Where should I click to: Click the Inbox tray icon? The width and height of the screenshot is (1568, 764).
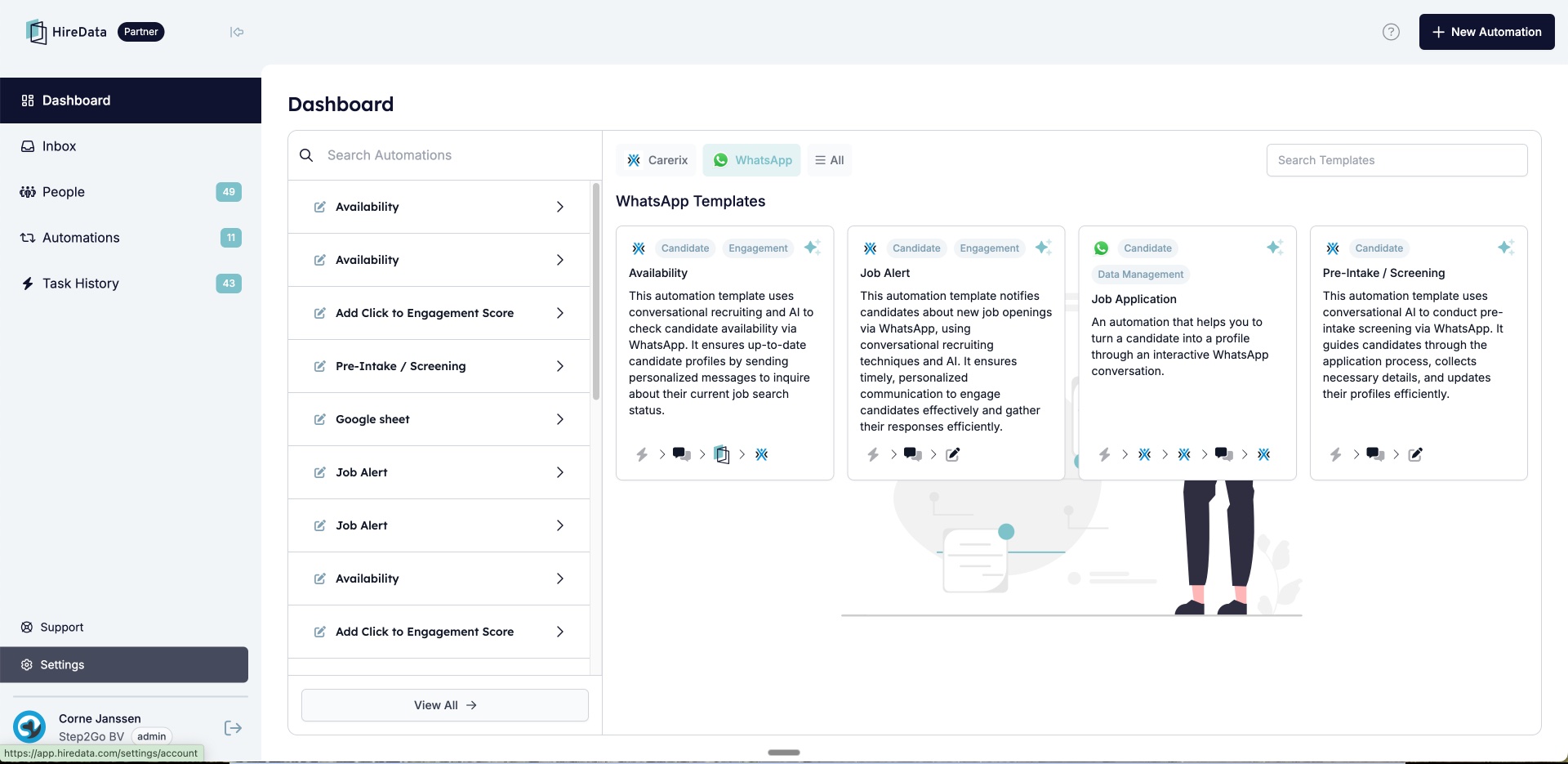pos(28,146)
